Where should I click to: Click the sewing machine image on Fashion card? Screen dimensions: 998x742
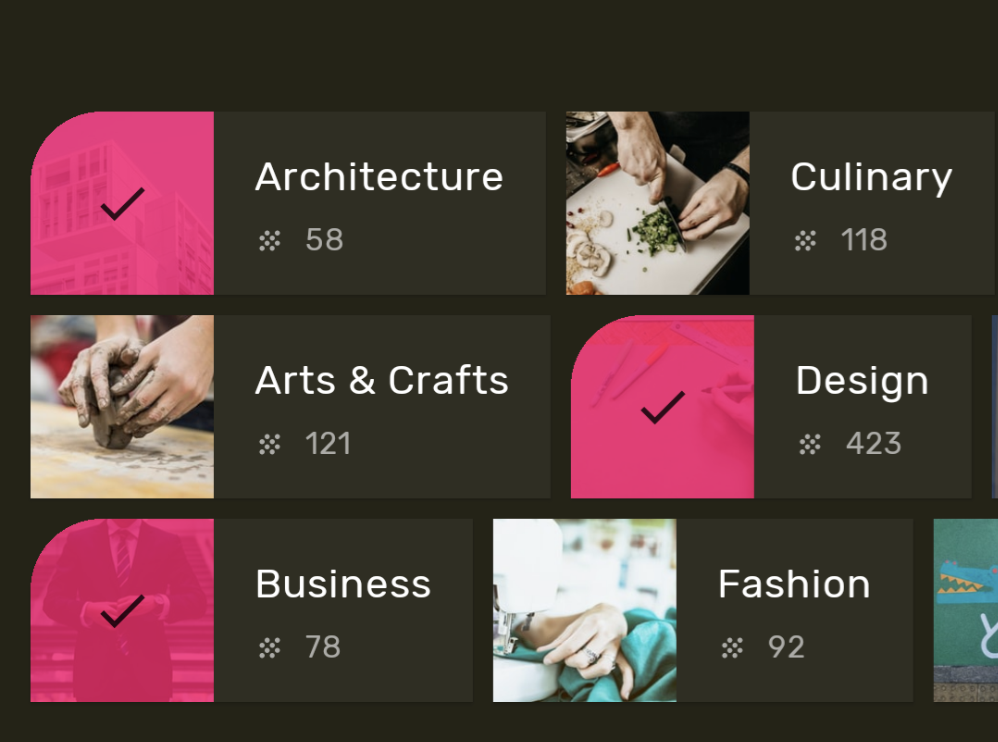click(x=584, y=610)
